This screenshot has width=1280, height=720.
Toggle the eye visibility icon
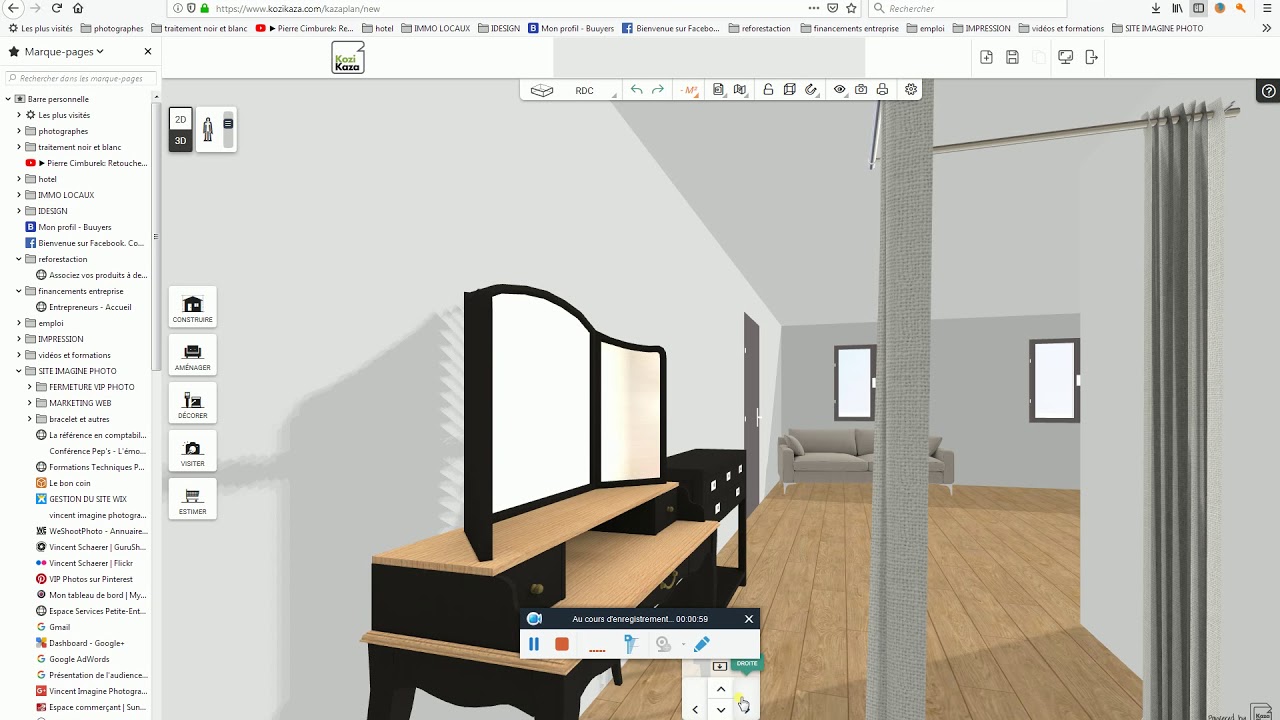pyautogui.click(x=840, y=90)
